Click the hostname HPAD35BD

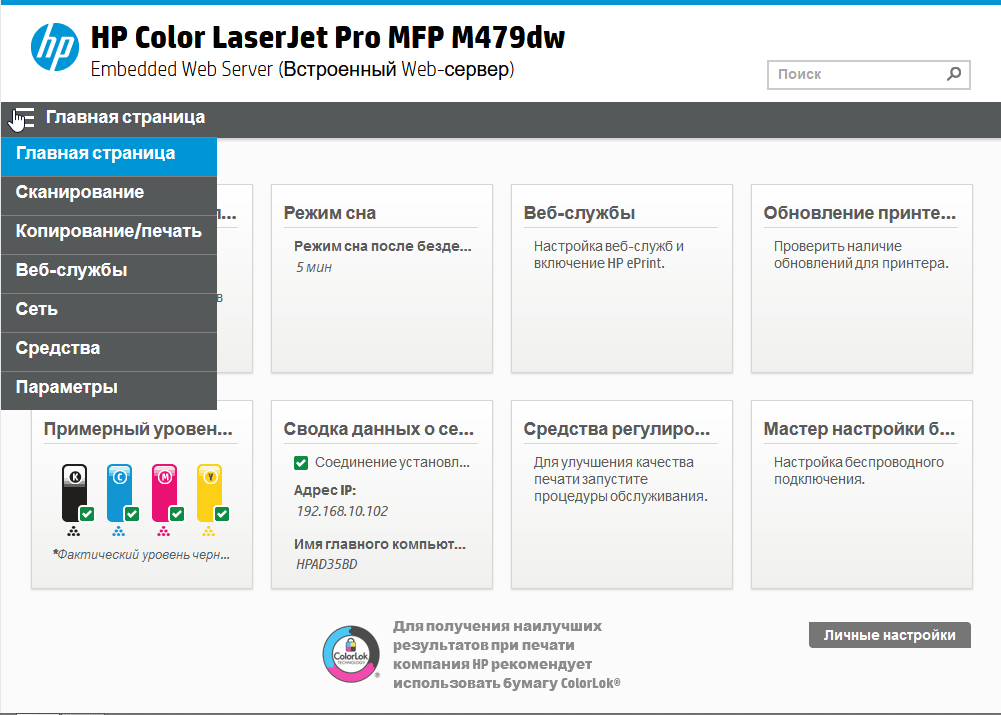(x=326, y=564)
